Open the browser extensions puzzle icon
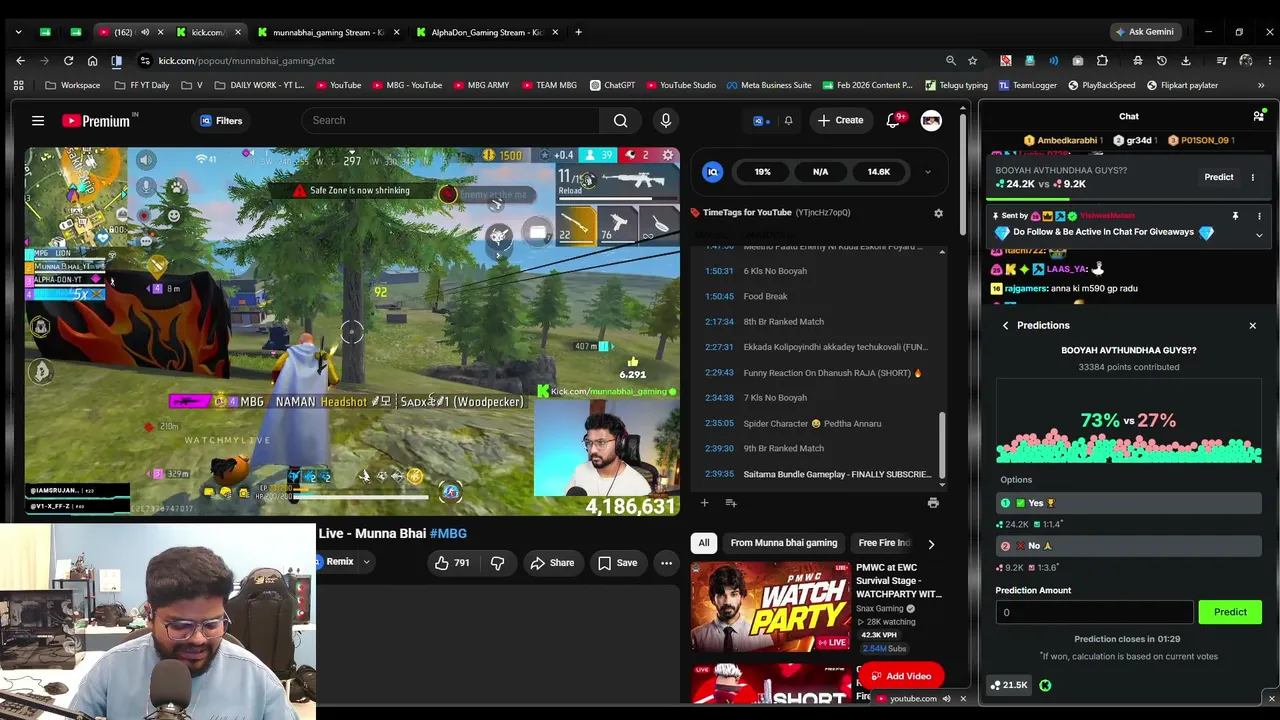The image size is (1280, 720). 1102,61
